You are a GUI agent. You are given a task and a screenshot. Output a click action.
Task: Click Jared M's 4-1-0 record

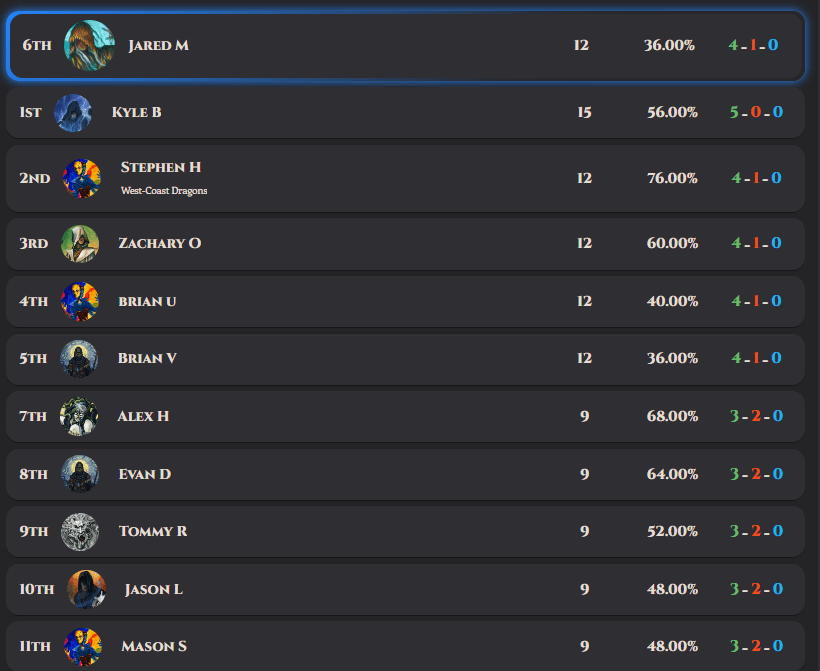pos(754,45)
